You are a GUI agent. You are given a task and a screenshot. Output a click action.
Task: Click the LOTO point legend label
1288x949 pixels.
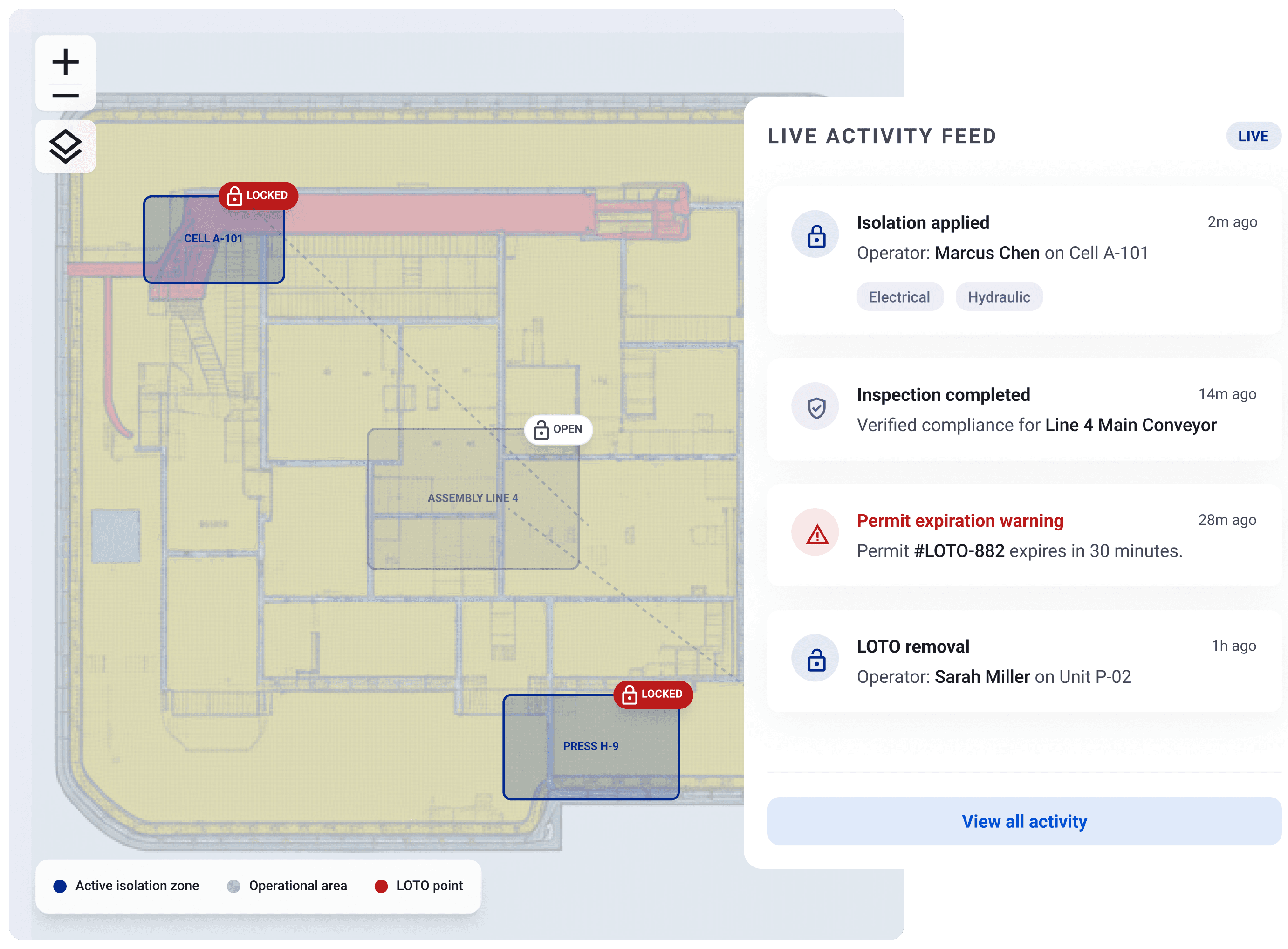click(x=430, y=886)
